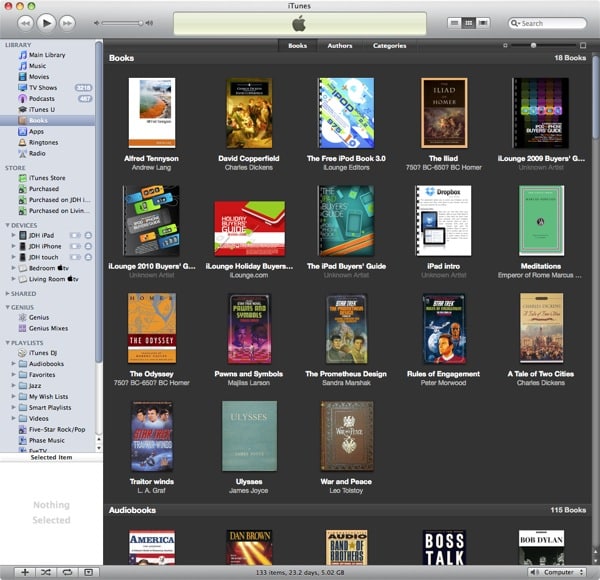
Task: Select the War and Peace cover
Action: pyautogui.click(x=347, y=436)
